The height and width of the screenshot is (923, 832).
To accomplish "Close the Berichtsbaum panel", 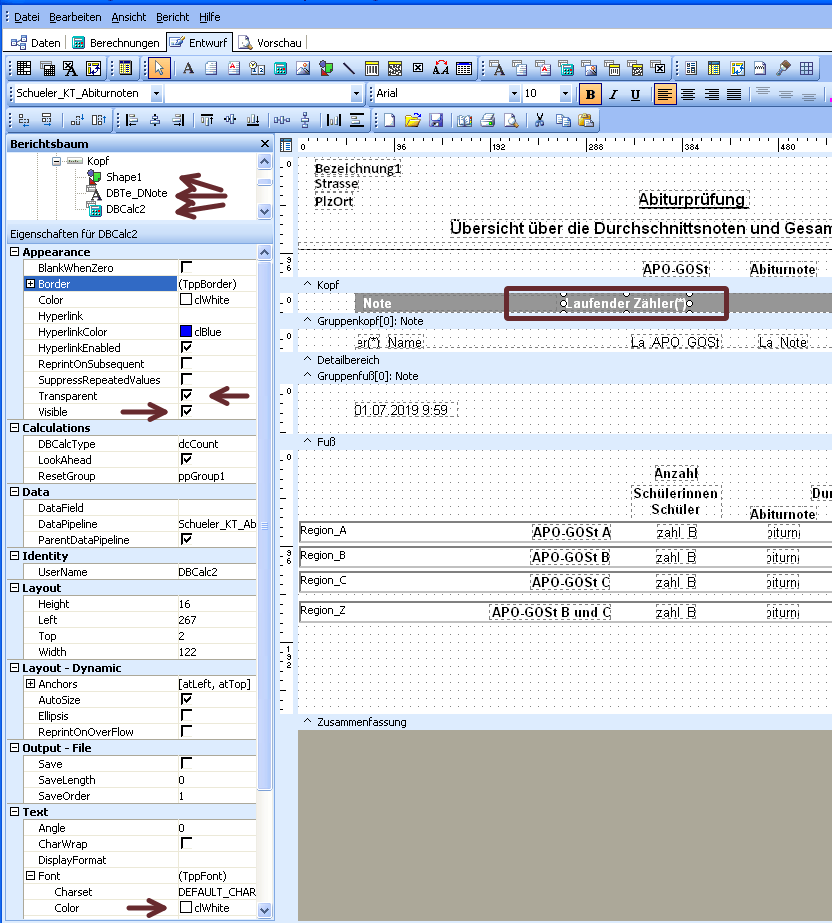I will pos(265,144).
